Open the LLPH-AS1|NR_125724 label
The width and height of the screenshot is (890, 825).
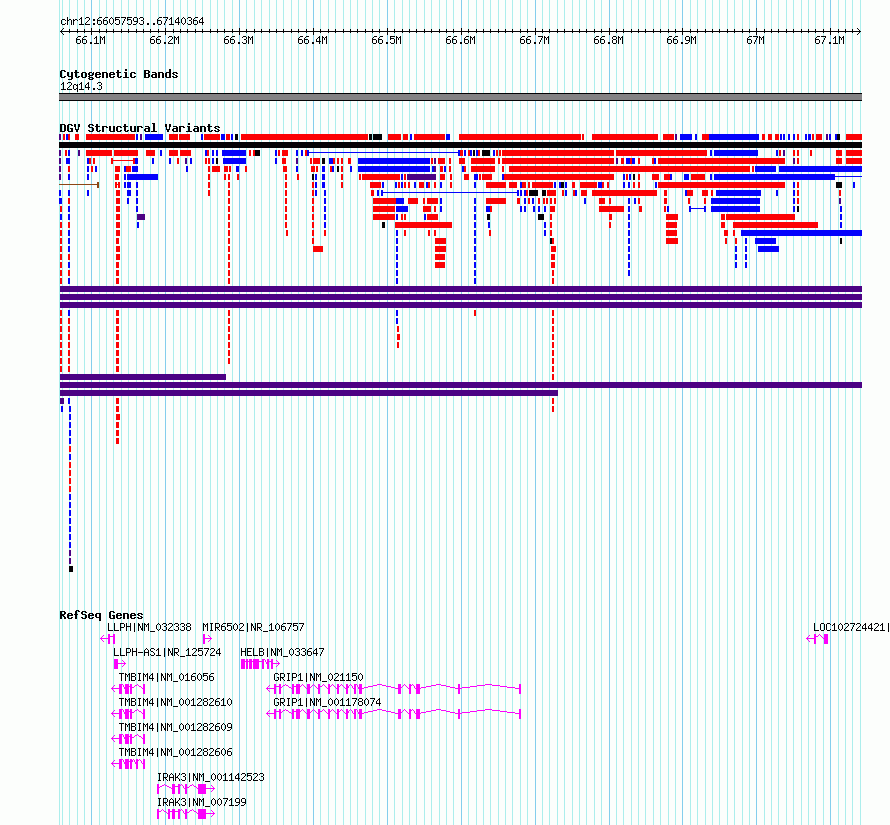click(167, 652)
